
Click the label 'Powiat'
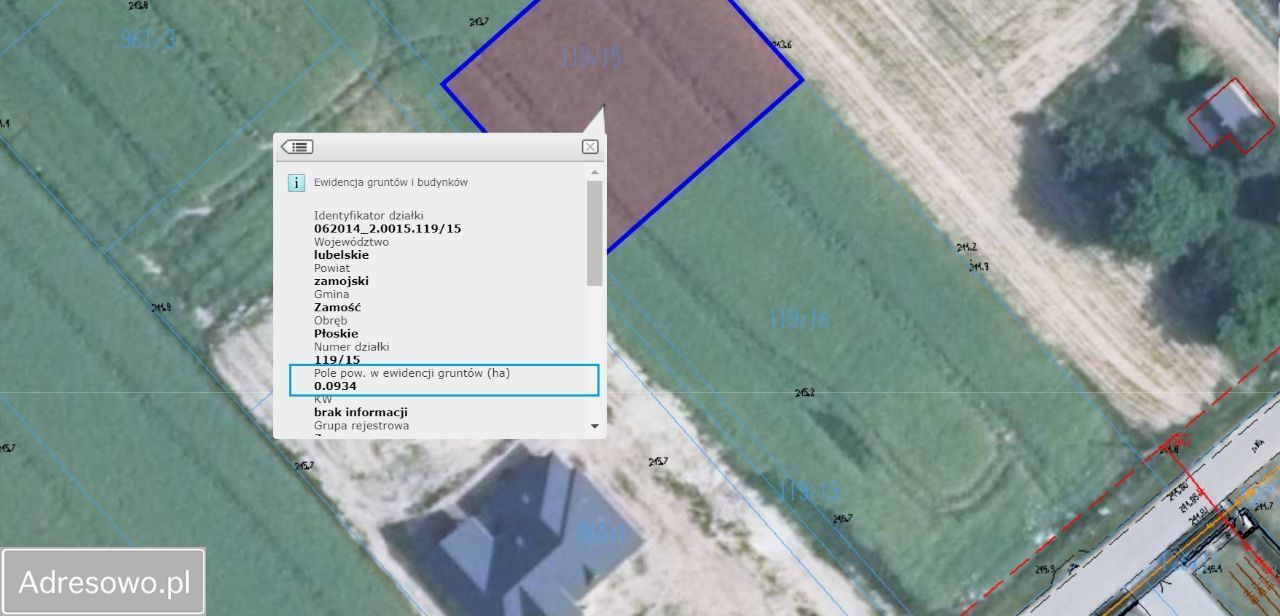coord(332,268)
